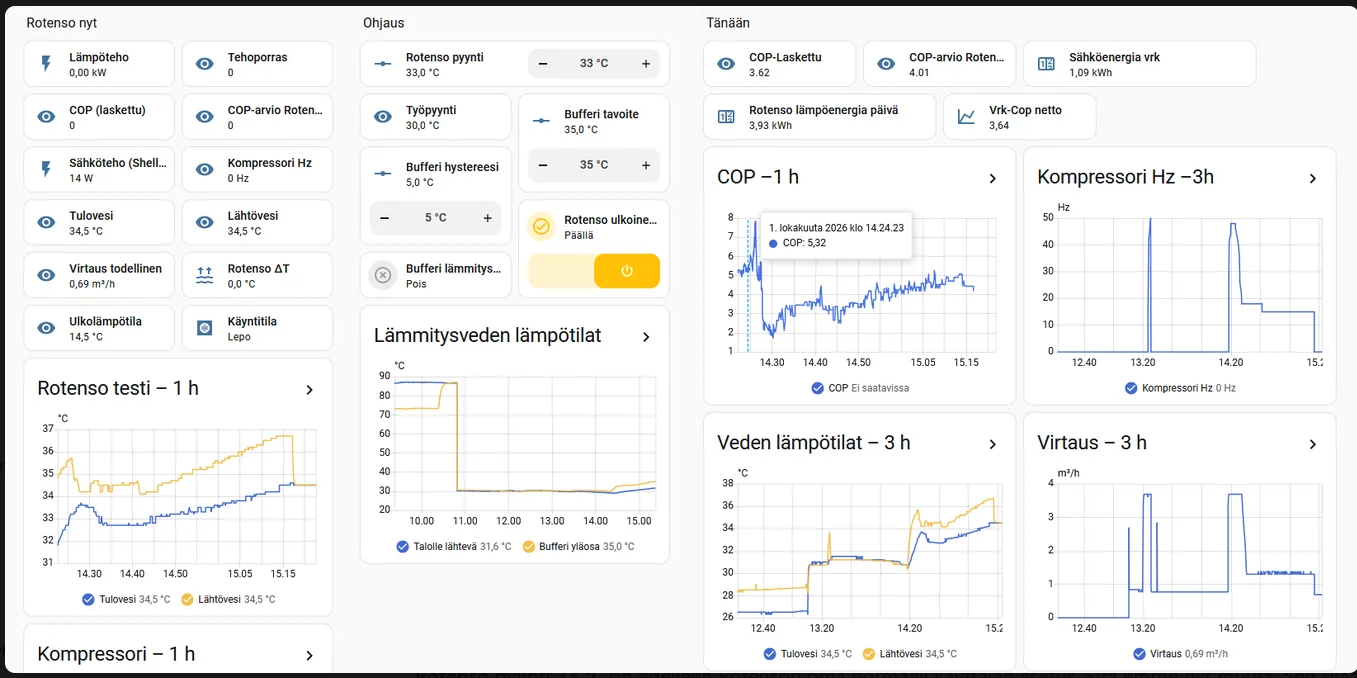Click the lightning icon beside Lämpöteho
This screenshot has height=678, width=1357.
point(46,64)
